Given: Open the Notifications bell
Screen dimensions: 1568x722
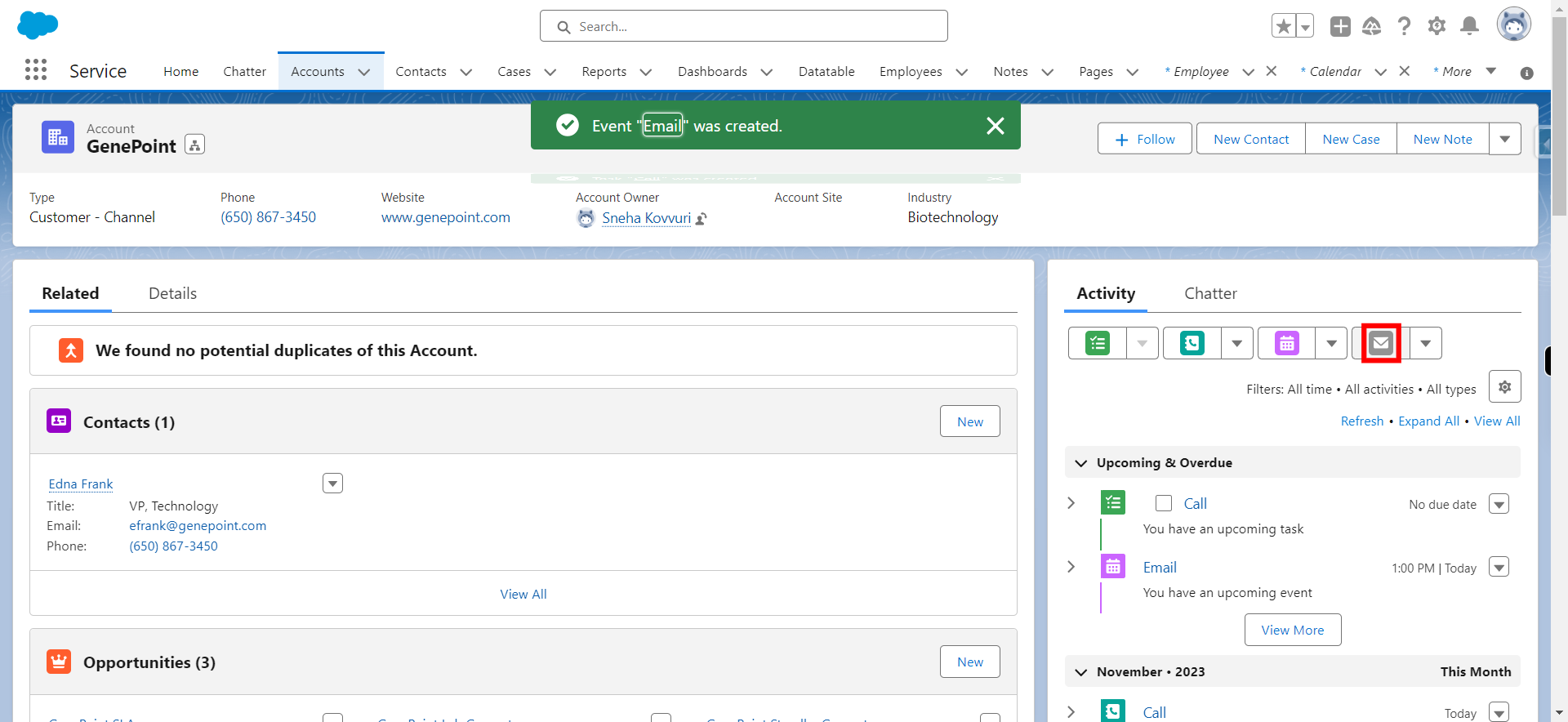Looking at the screenshot, I should 1469,26.
